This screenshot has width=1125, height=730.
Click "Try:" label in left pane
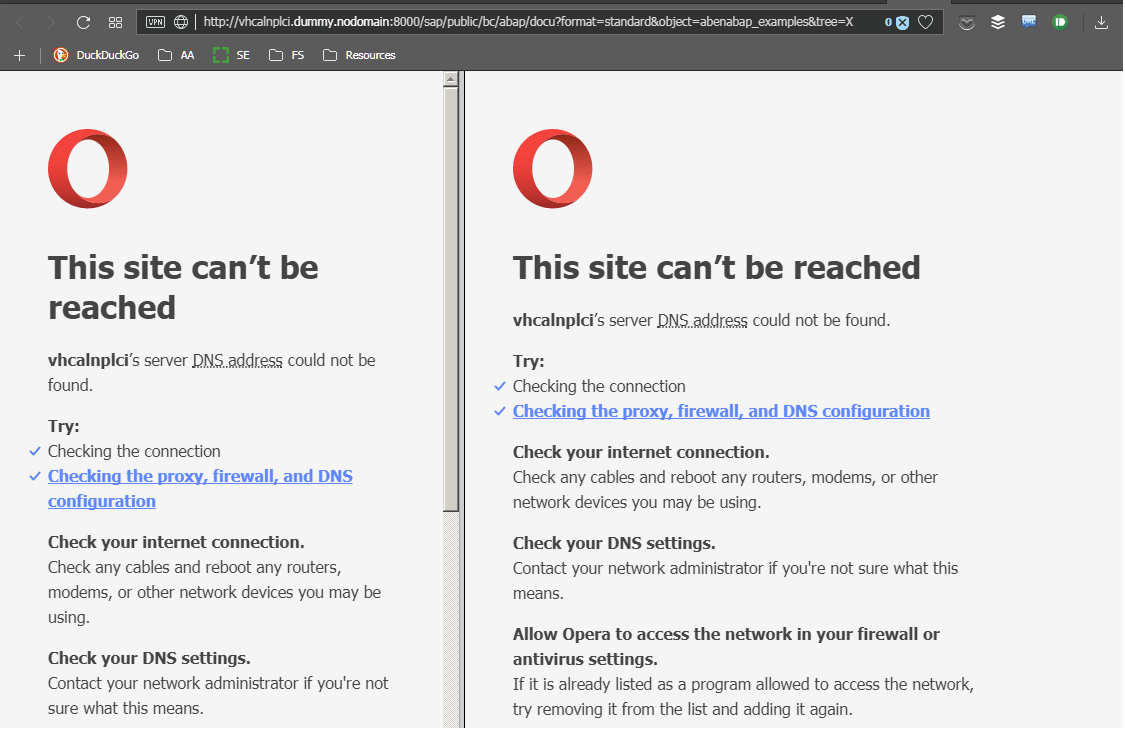tap(64, 426)
